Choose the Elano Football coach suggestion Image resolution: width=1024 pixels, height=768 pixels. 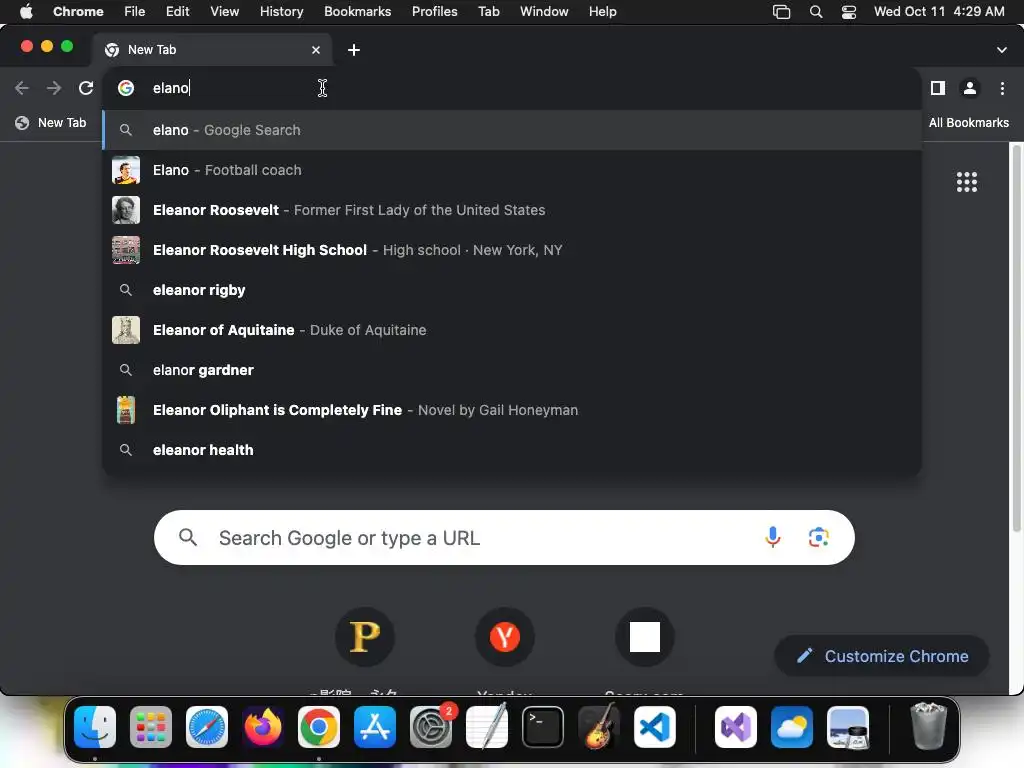[x=512, y=170]
